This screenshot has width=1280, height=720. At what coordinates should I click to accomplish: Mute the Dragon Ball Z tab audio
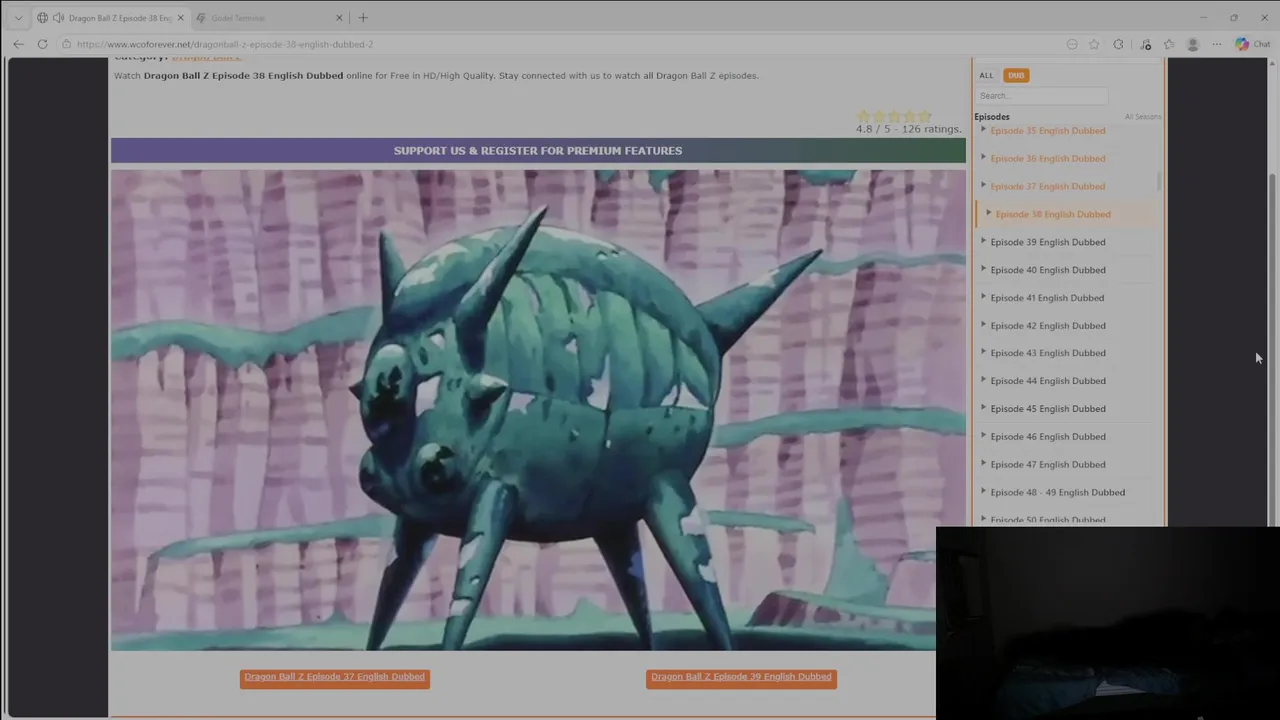pos(58,18)
